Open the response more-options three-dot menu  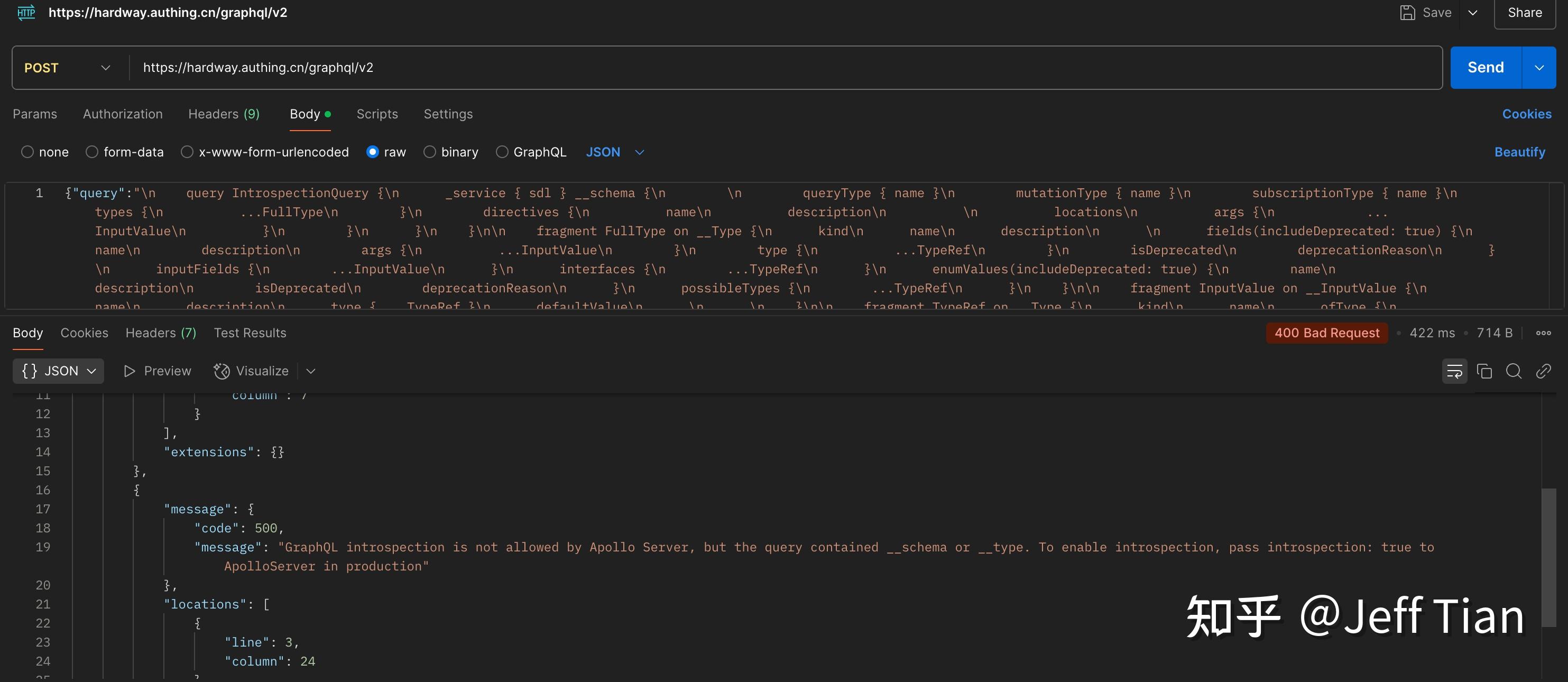point(1544,333)
